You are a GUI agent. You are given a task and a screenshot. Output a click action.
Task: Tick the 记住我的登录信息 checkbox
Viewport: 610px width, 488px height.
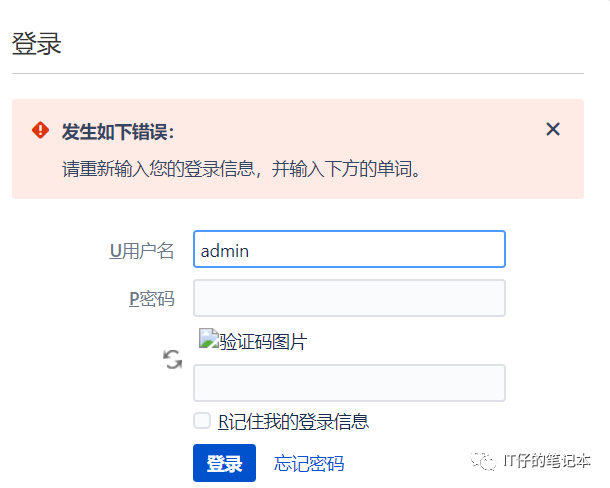(x=202, y=420)
